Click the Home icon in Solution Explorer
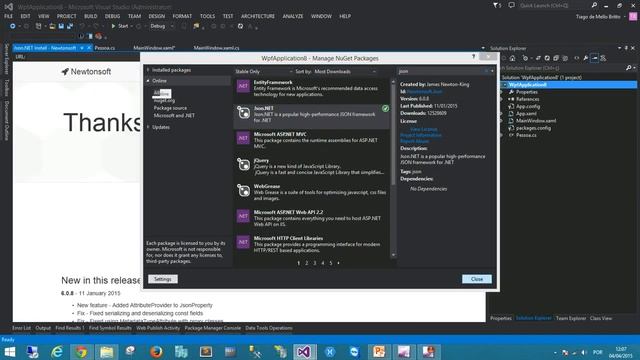640x360 pixels. pos(513,58)
